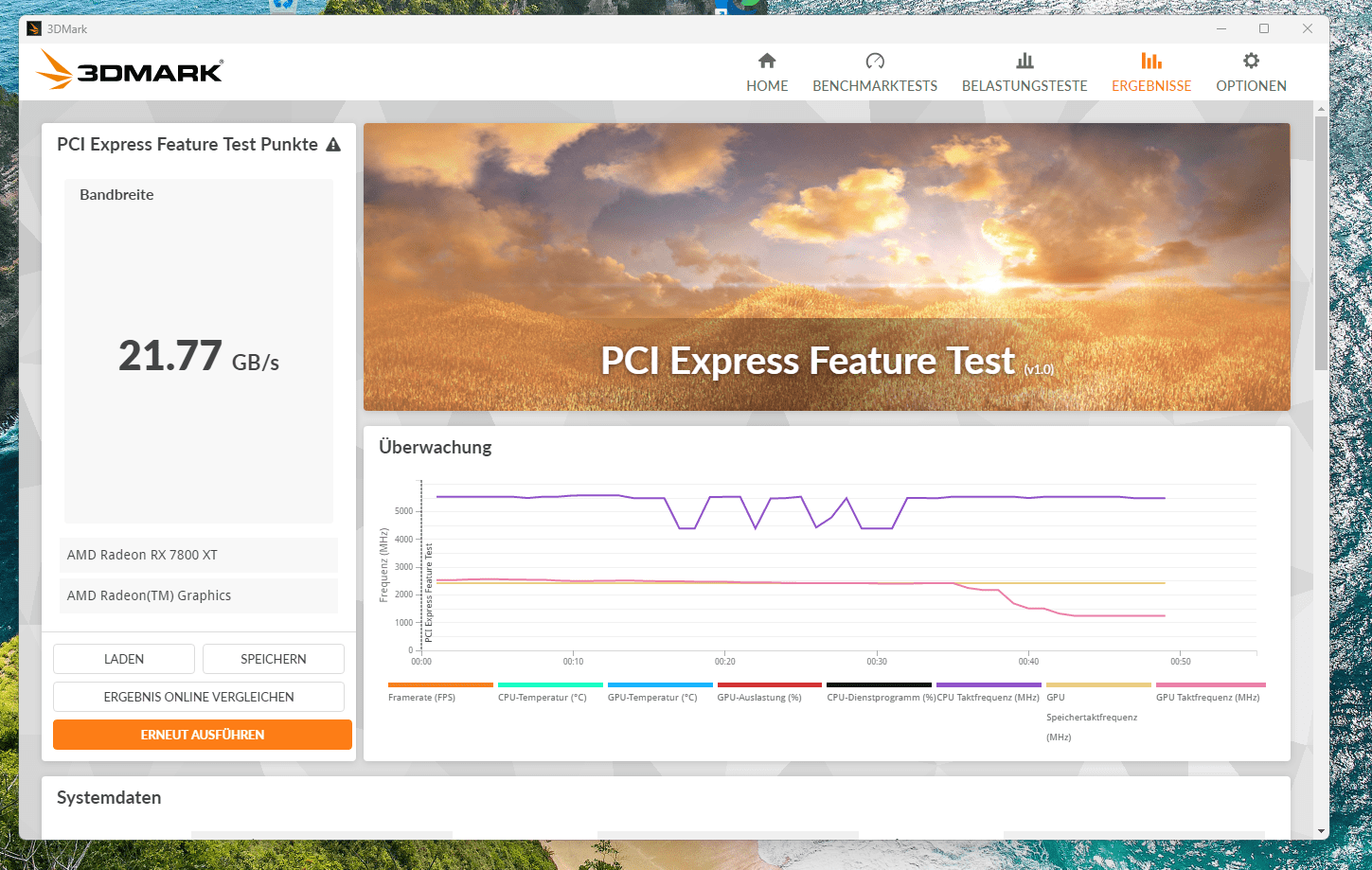Viewport: 1372px width, 870px height.
Task: Toggle the CPU-Dienstprogramm legend swatch
Action: tap(879, 684)
